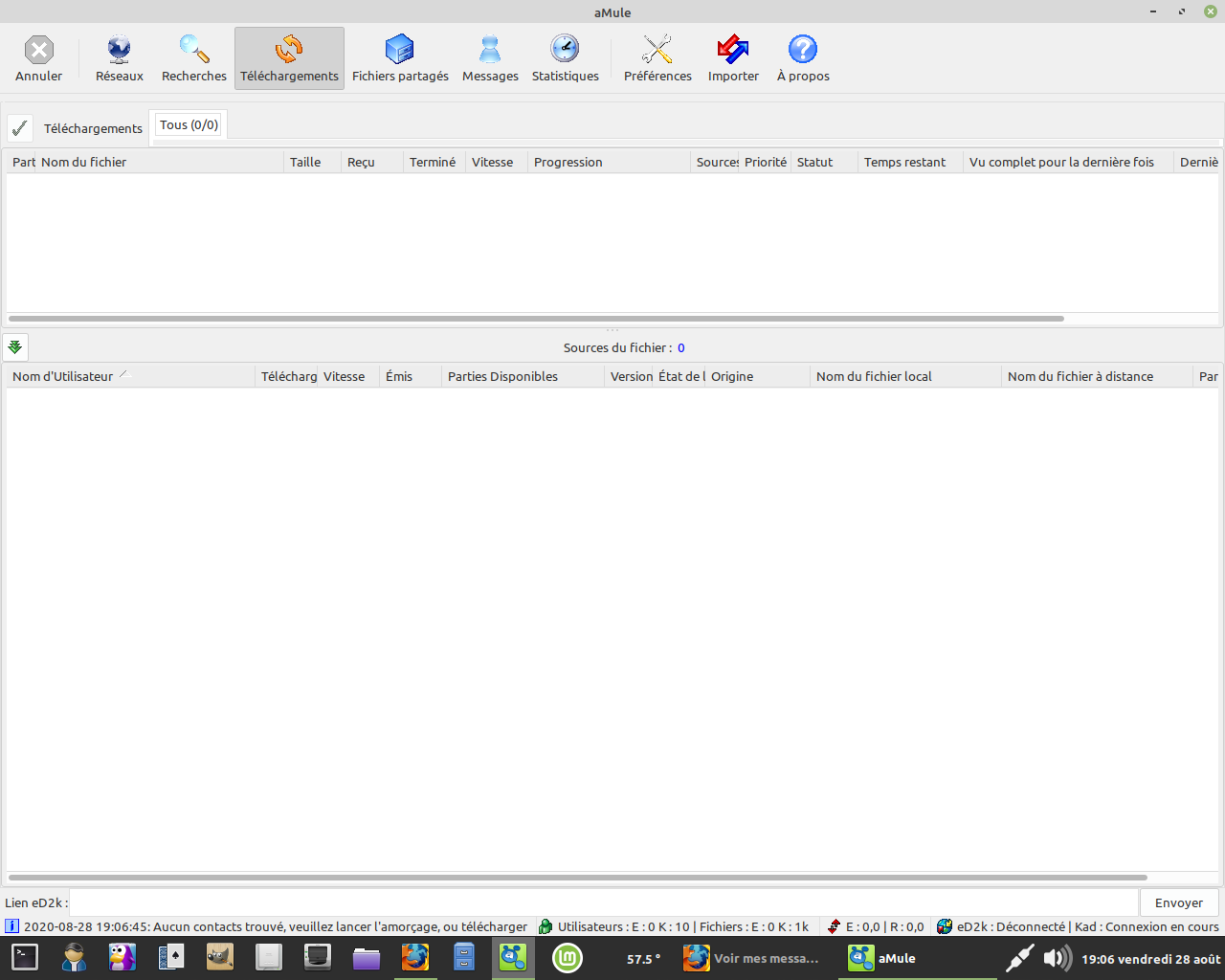Launch Pidgin from the panel

(122, 957)
